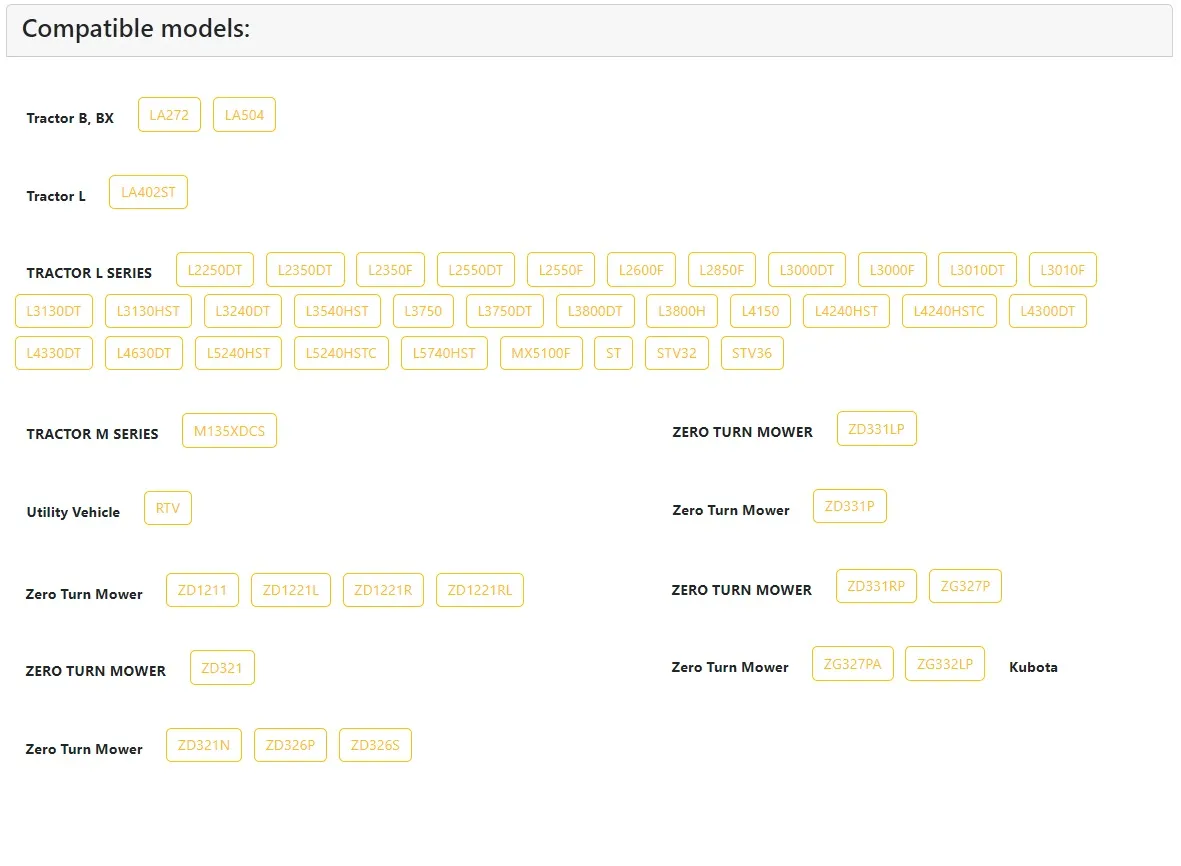Choose the L3010F model tag
The image size is (1181, 866).
pos(1062,270)
